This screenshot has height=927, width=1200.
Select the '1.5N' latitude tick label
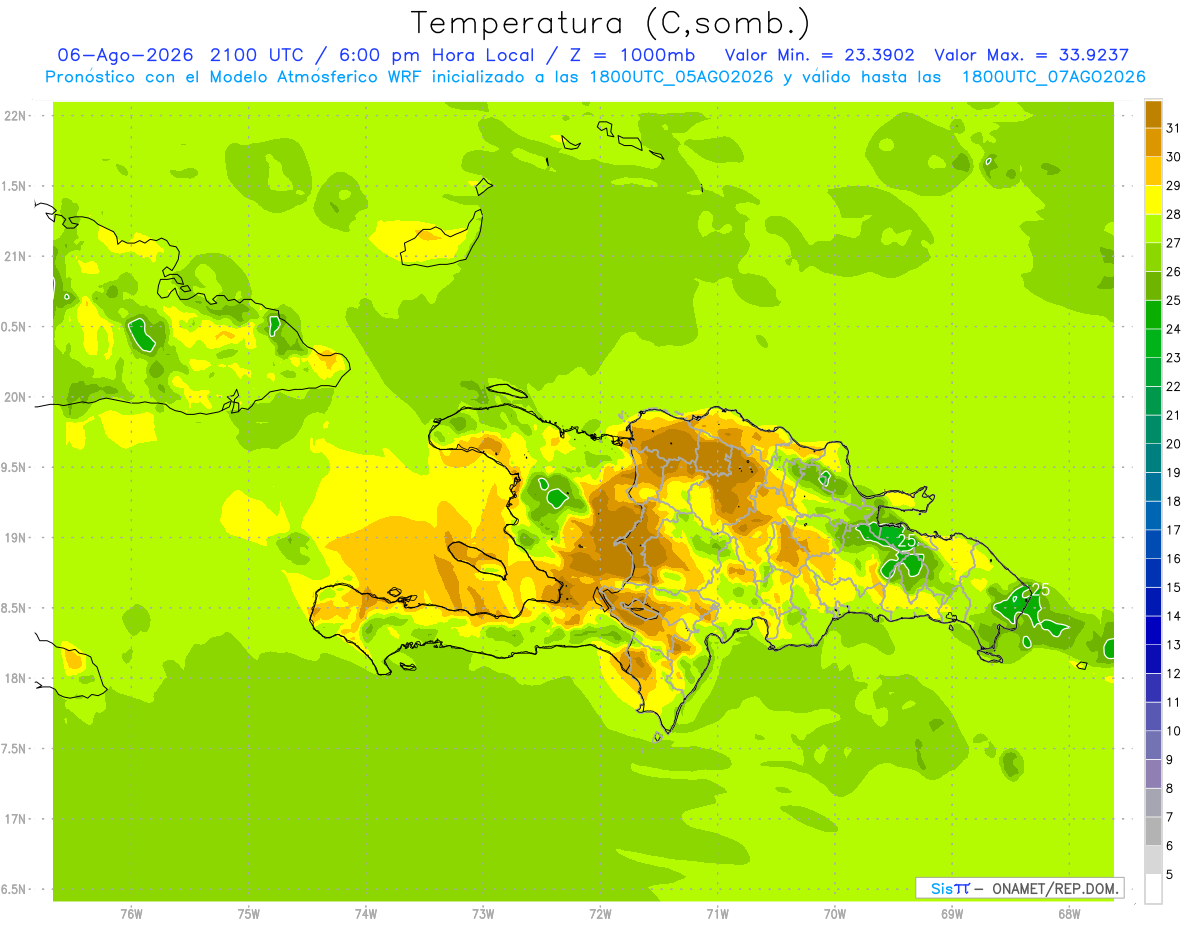(x=14, y=186)
